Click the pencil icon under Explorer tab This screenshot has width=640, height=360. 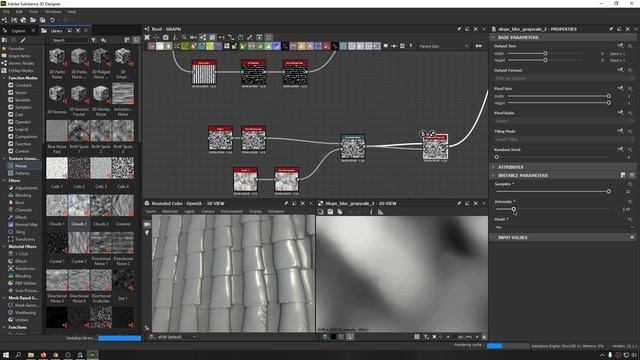(23, 40)
